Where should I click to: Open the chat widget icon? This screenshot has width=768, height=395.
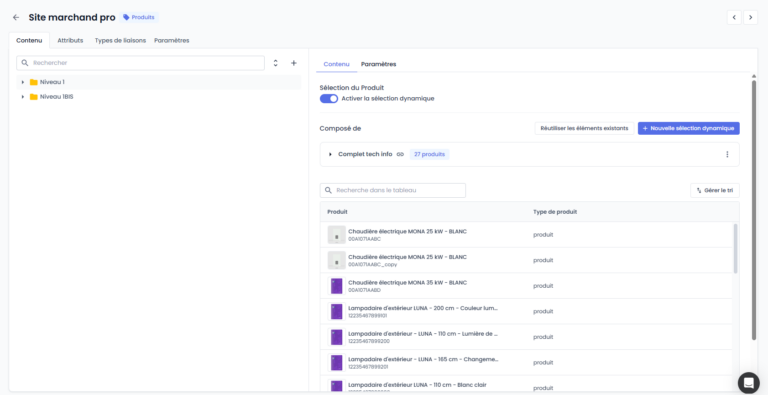tap(748, 383)
